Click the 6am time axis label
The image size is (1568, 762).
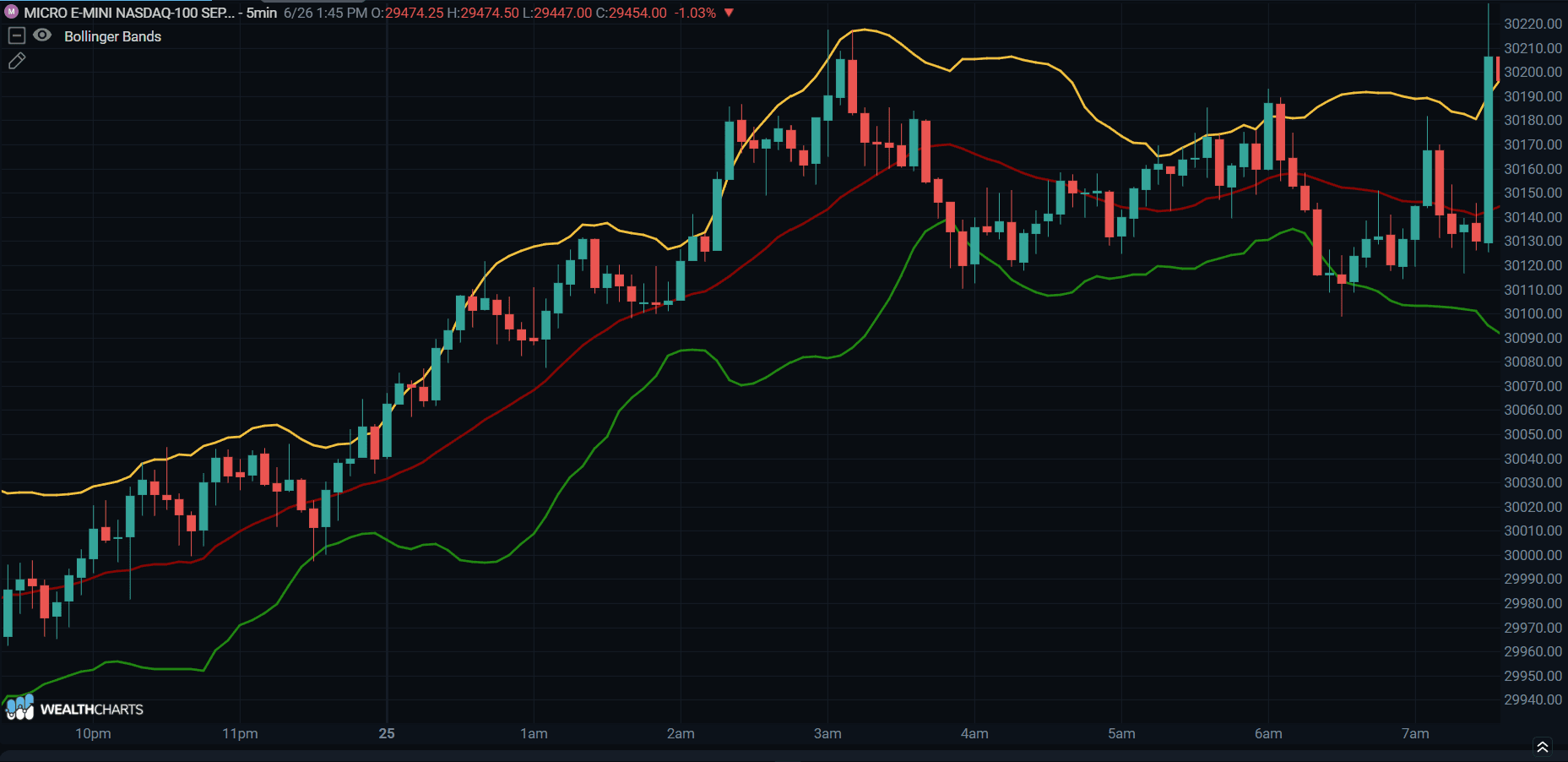coord(1268,733)
